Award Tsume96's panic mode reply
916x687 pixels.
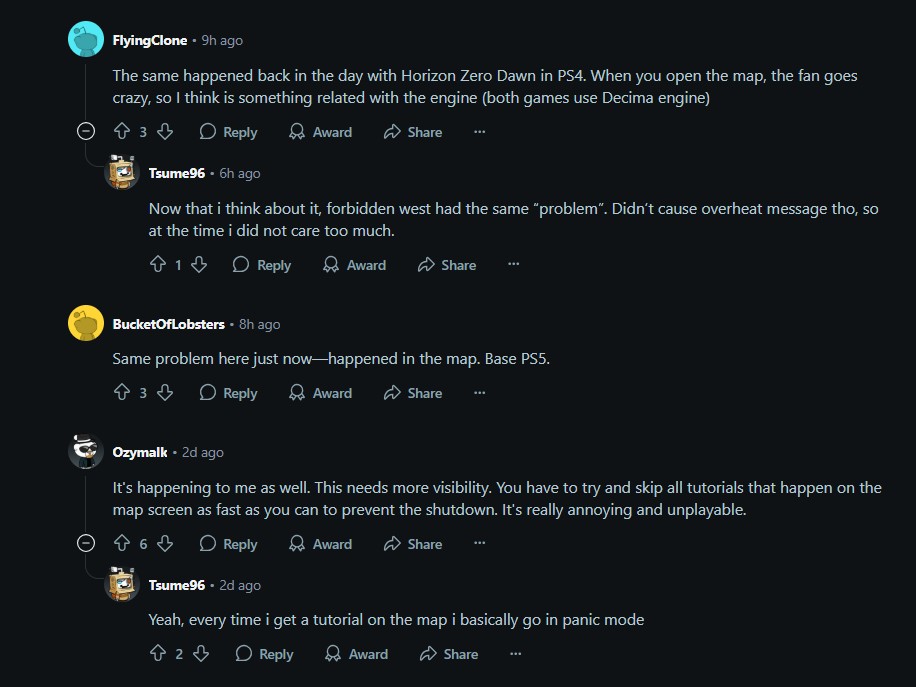tap(356, 654)
